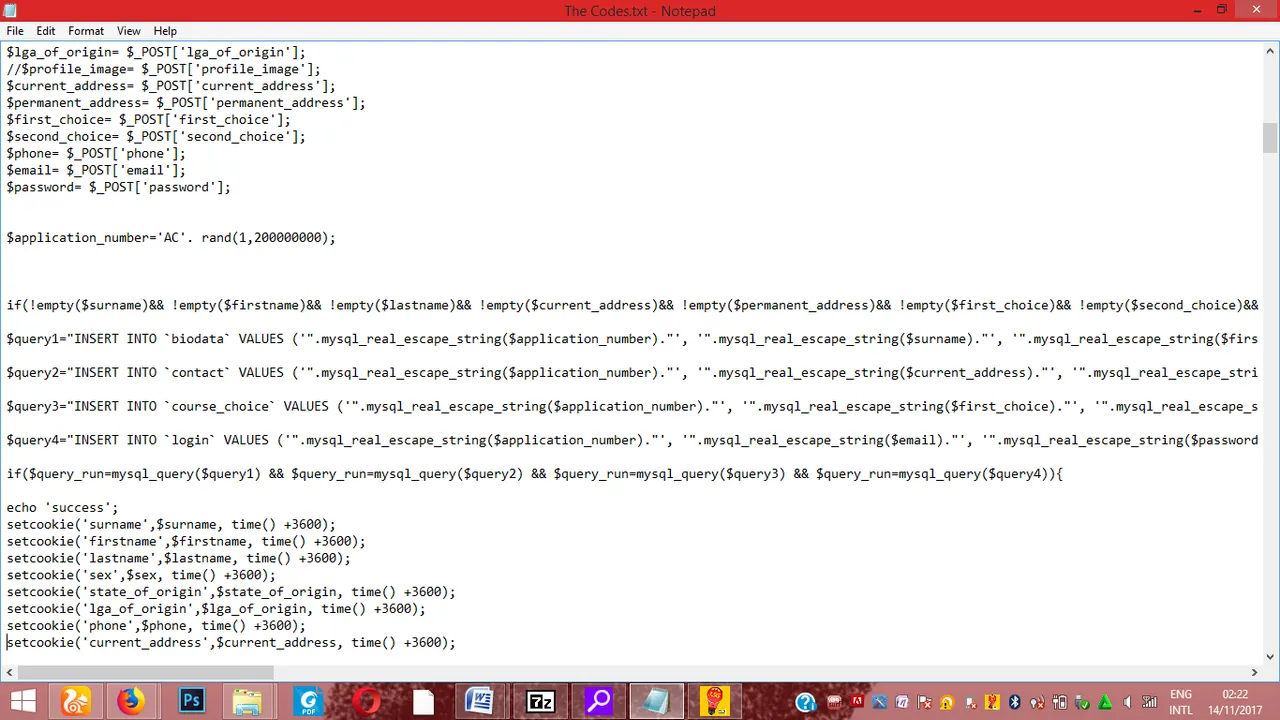Image resolution: width=1280 pixels, height=720 pixels.
Task: Open the View menu
Action: 128,31
